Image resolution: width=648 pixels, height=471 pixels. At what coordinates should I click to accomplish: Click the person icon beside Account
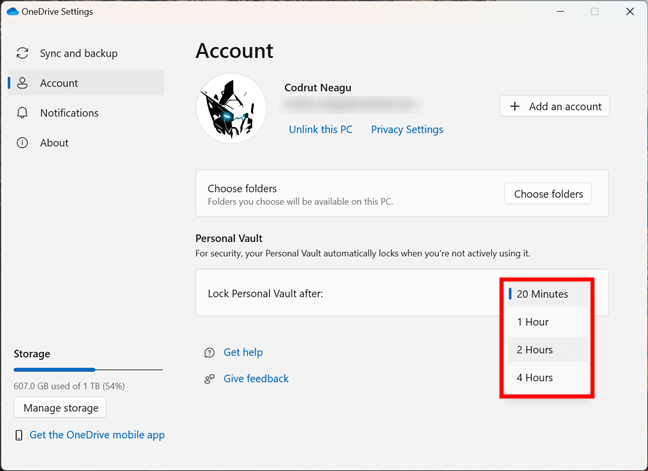pyautogui.click(x=22, y=83)
